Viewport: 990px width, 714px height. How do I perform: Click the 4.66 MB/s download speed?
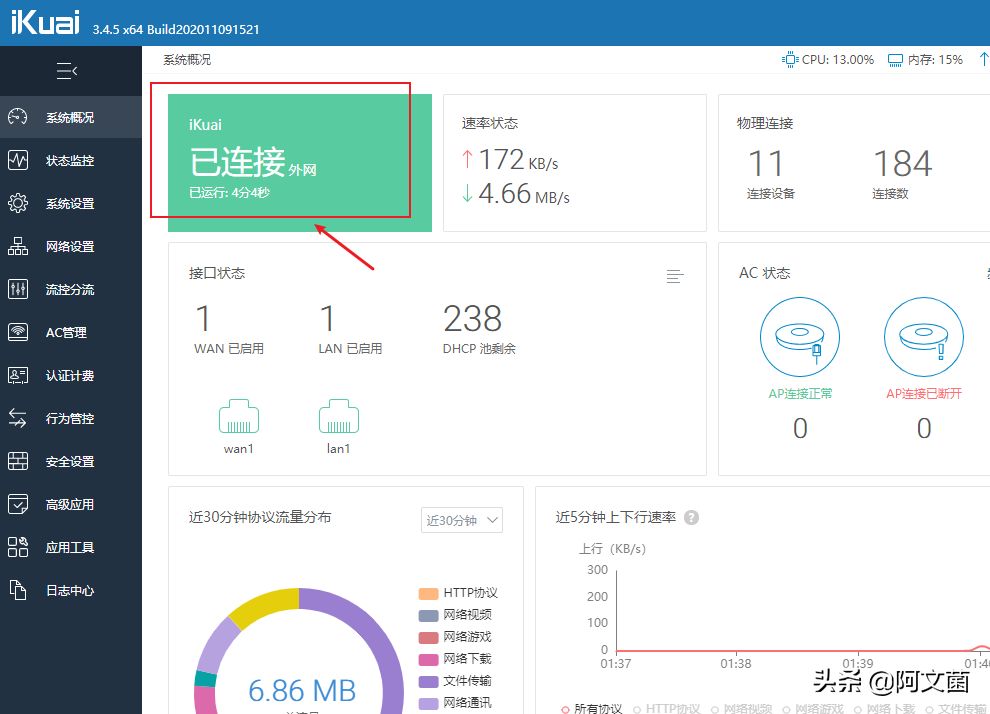[x=524, y=193]
